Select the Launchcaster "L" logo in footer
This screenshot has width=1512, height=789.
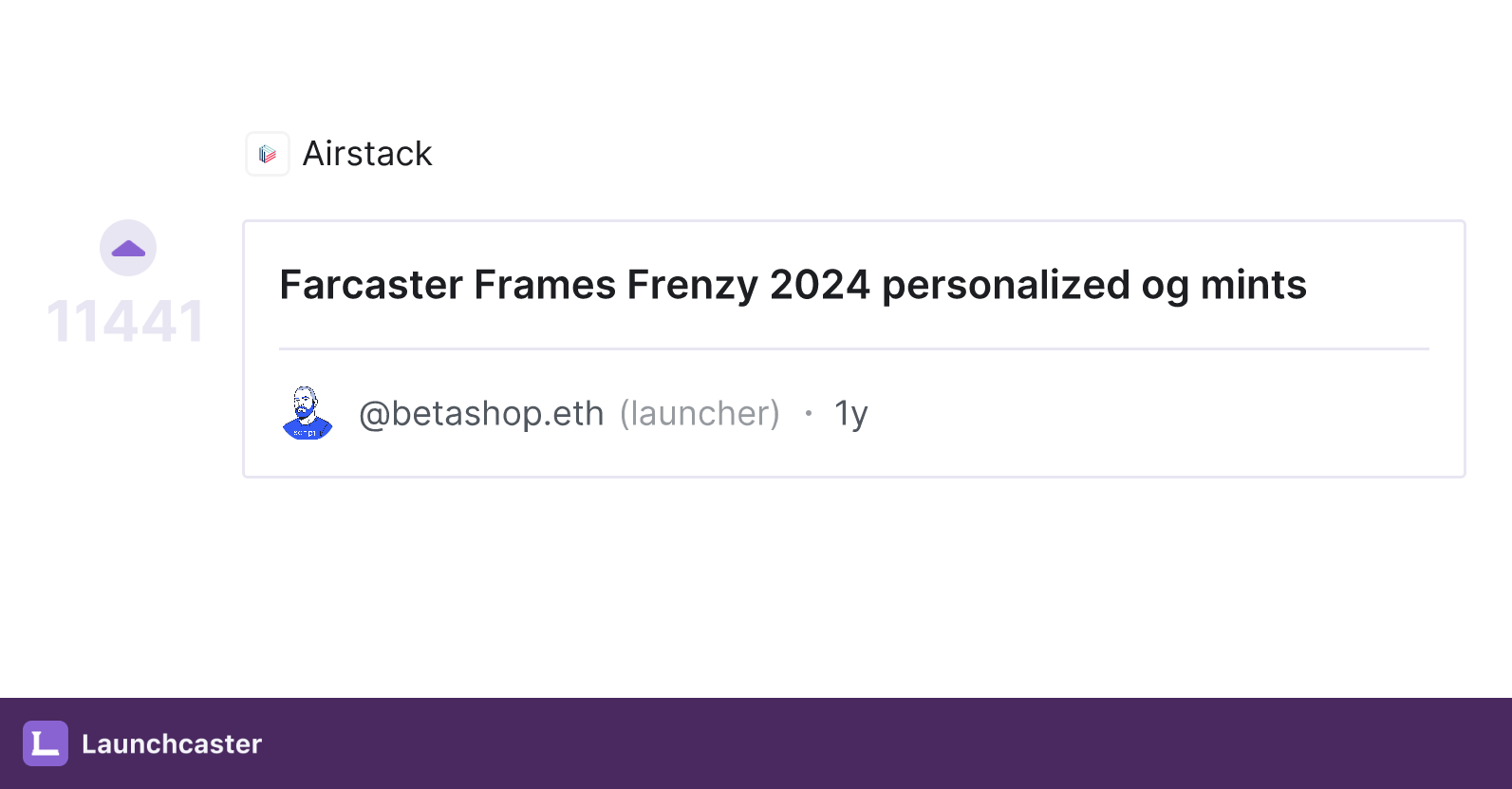click(46, 744)
